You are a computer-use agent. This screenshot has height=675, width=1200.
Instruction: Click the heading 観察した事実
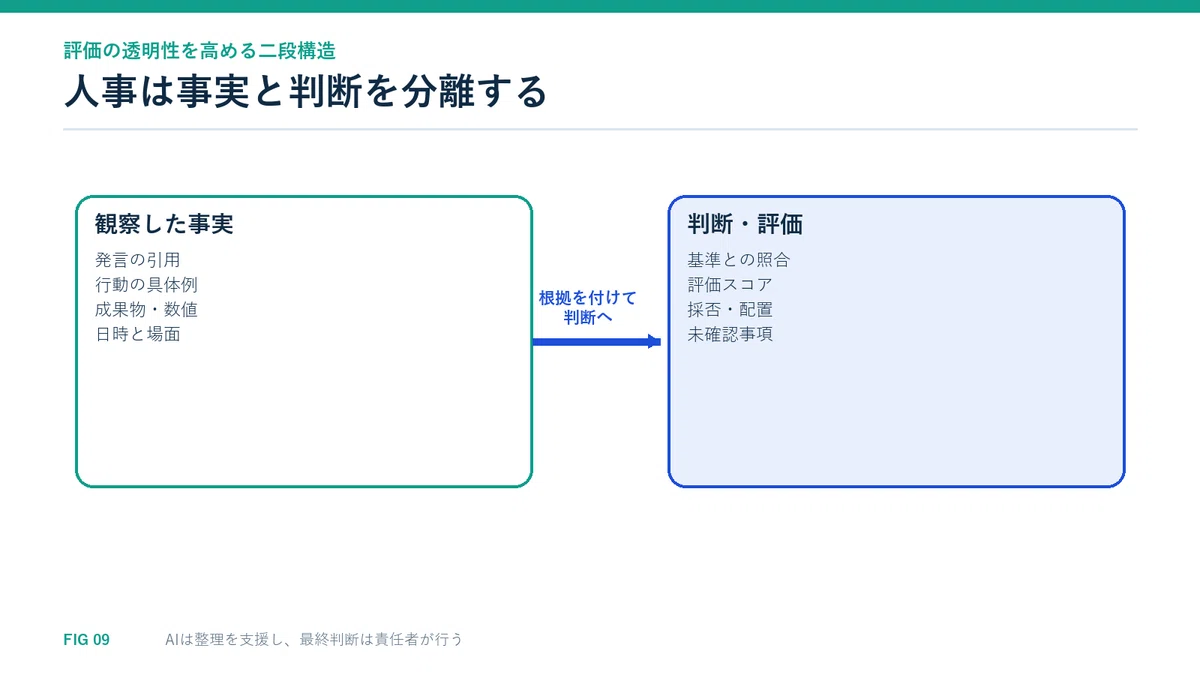(x=164, y=224)
